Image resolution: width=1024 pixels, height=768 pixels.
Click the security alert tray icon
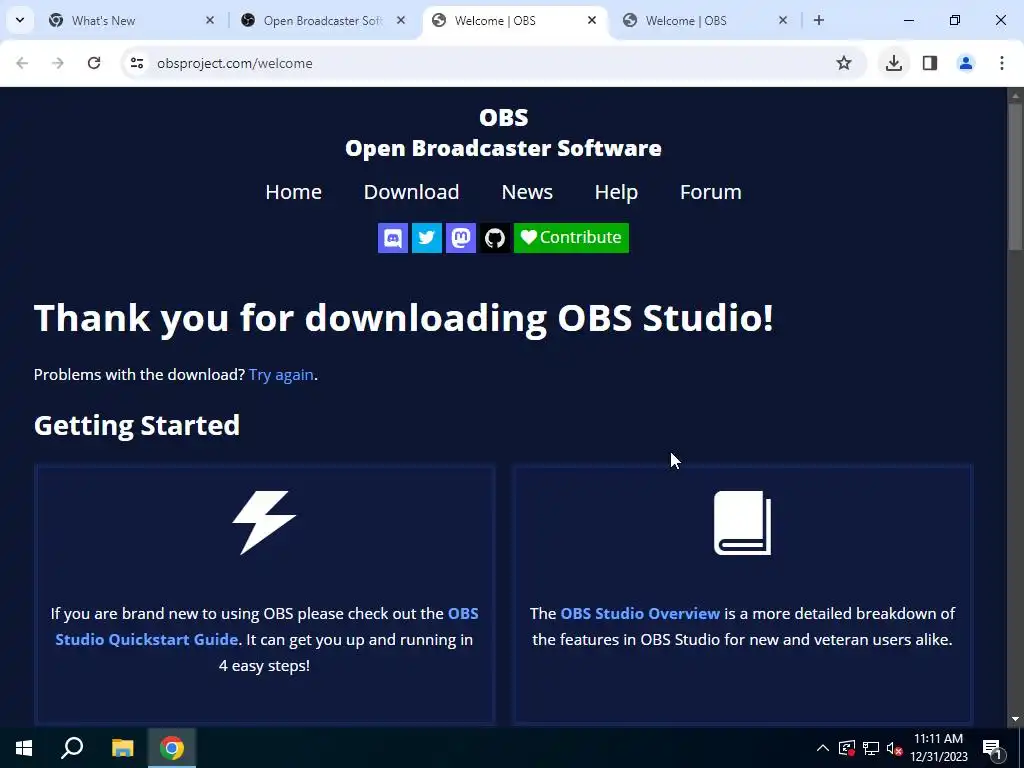tap(846, 748)
